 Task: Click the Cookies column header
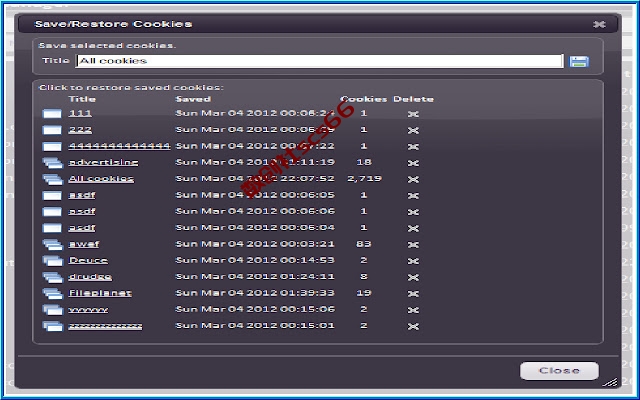point(364,99)
